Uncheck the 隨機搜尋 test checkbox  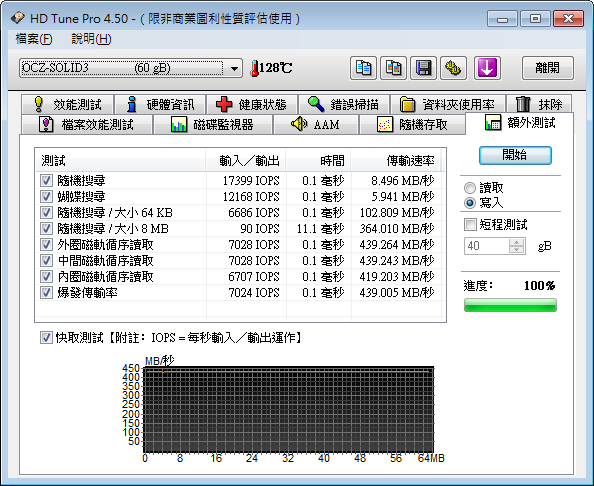(46, 181)
